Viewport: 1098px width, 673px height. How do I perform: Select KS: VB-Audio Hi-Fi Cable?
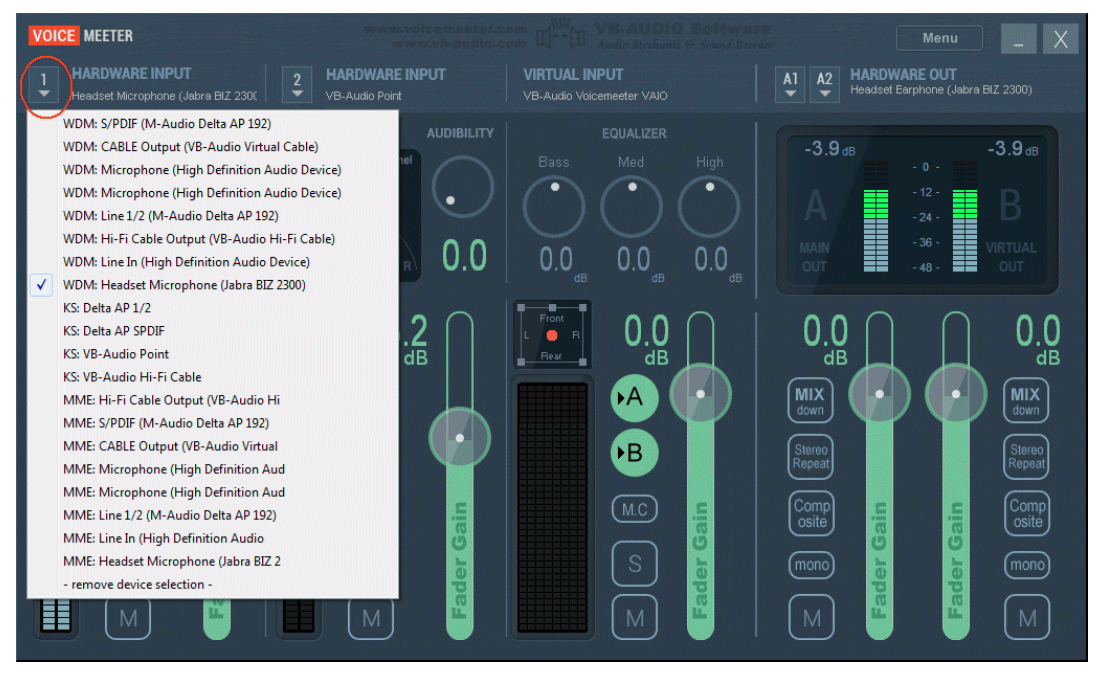coord(213,377)
